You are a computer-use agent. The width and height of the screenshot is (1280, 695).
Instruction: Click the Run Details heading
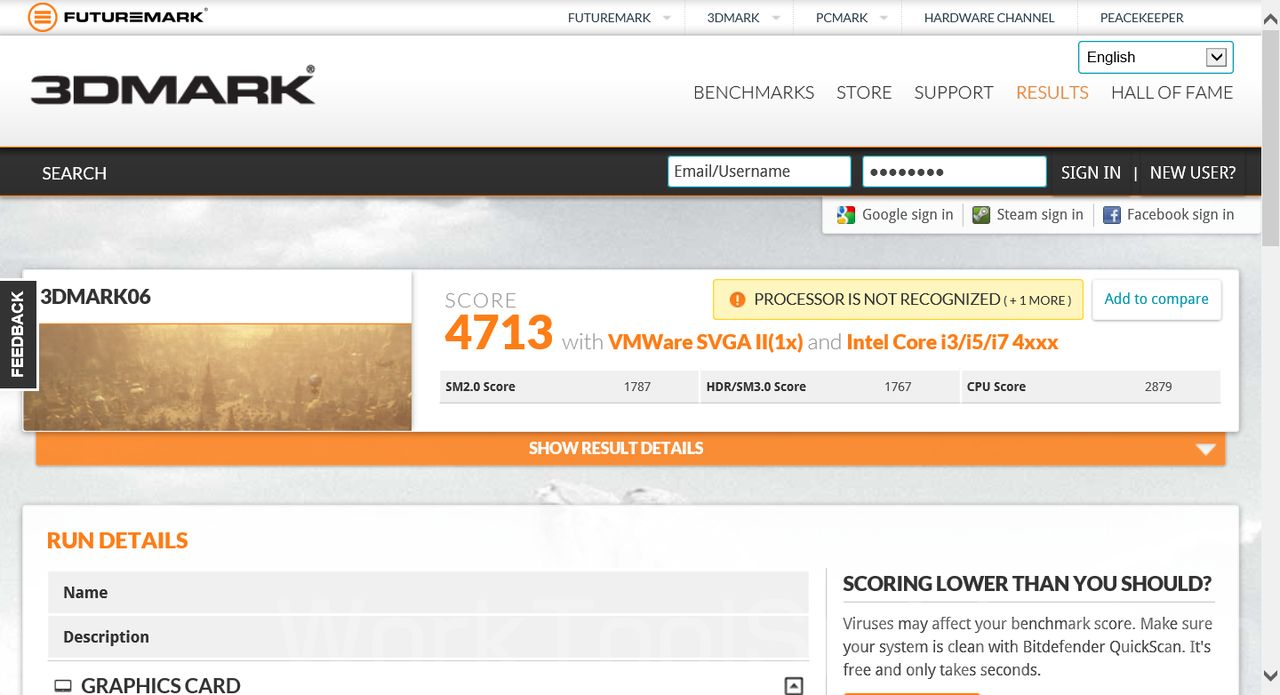click(x=117, y=541)
